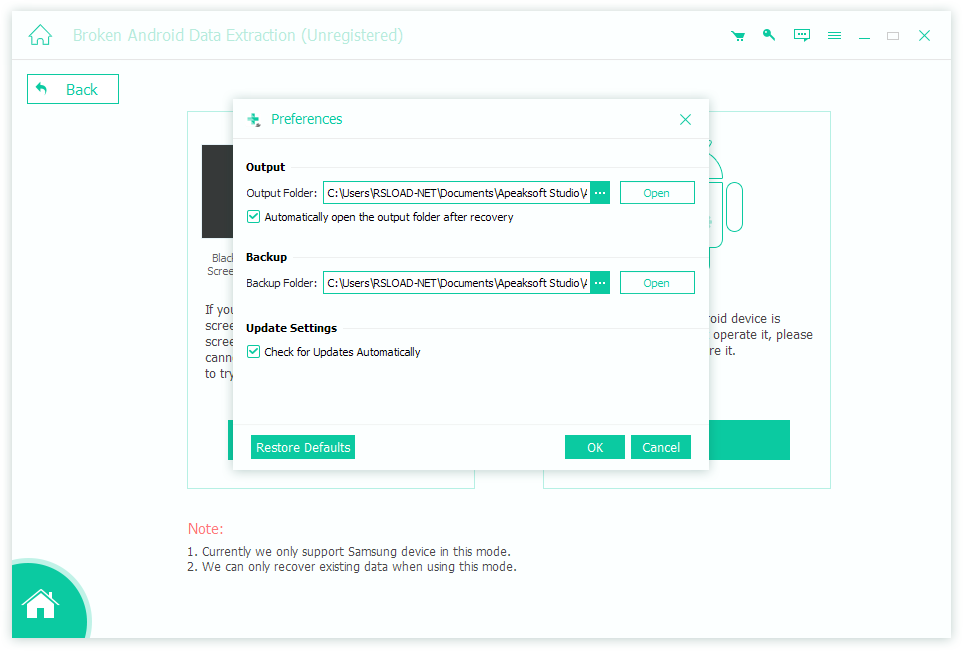Click the Backup section heading
The image size is (963, 651).
click(x=266, y=257)
